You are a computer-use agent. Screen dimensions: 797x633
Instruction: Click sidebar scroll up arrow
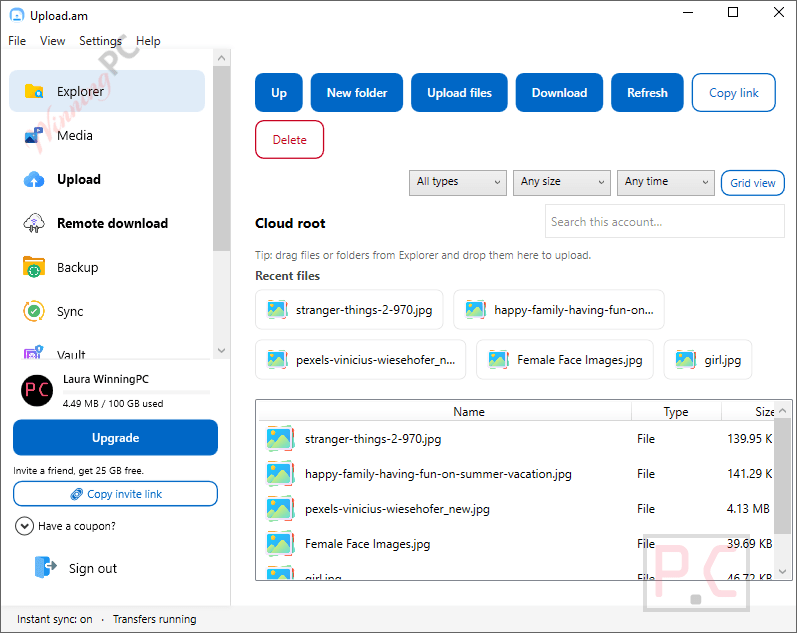coord(222,58)
